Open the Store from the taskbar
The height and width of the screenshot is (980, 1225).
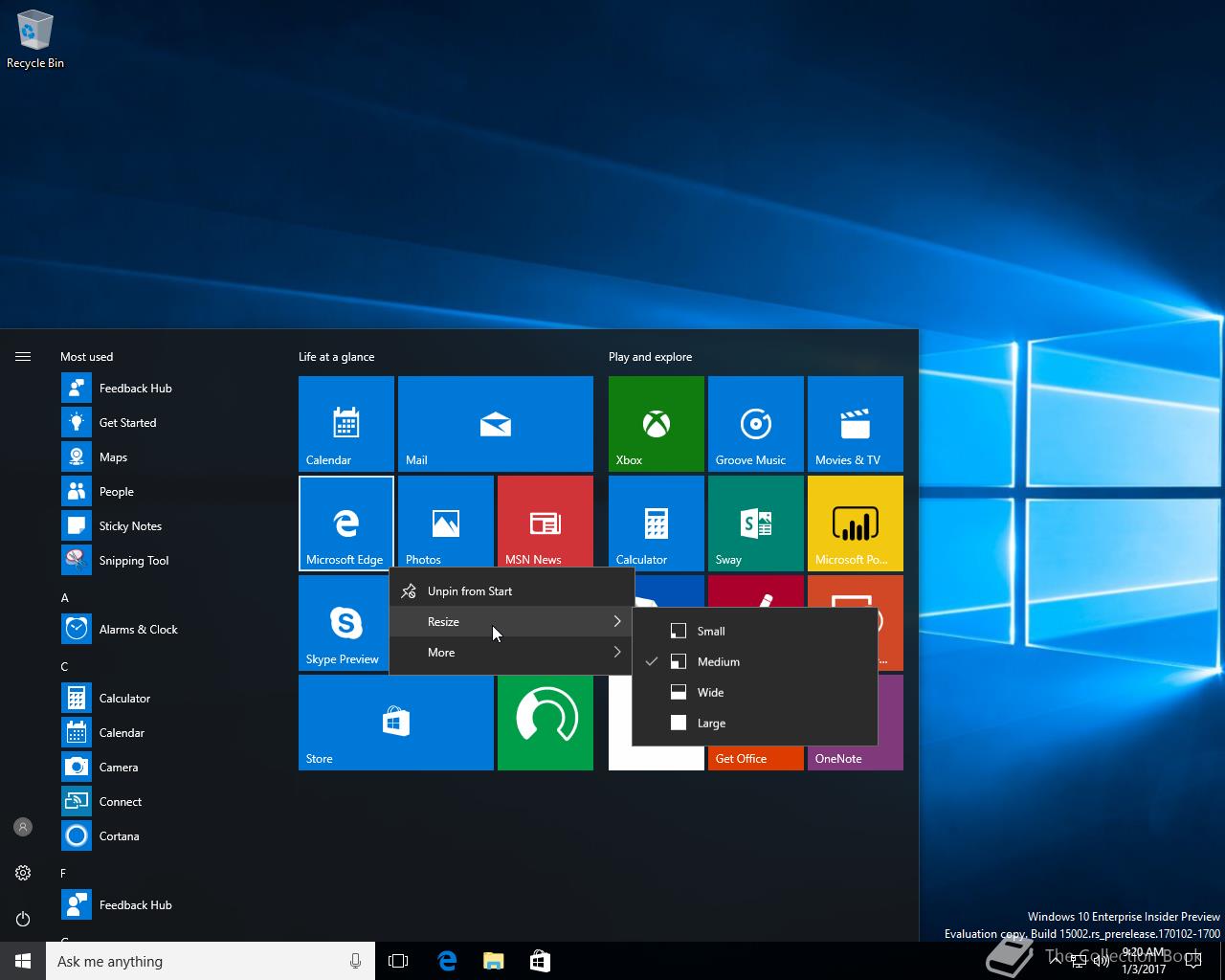[540, 961]
